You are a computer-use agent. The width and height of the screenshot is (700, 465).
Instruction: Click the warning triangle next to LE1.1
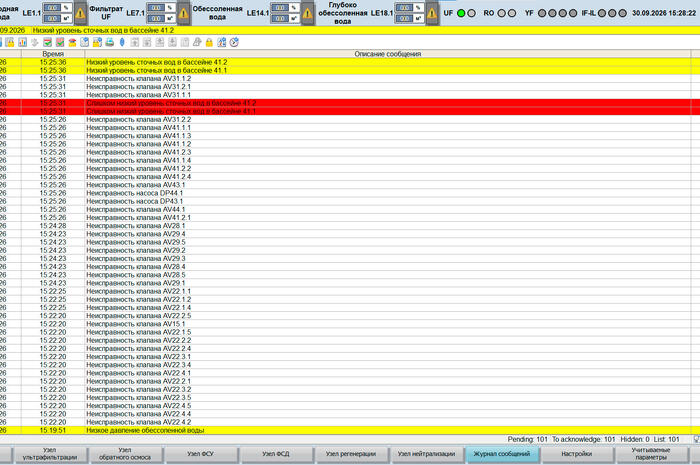(80, 13)
